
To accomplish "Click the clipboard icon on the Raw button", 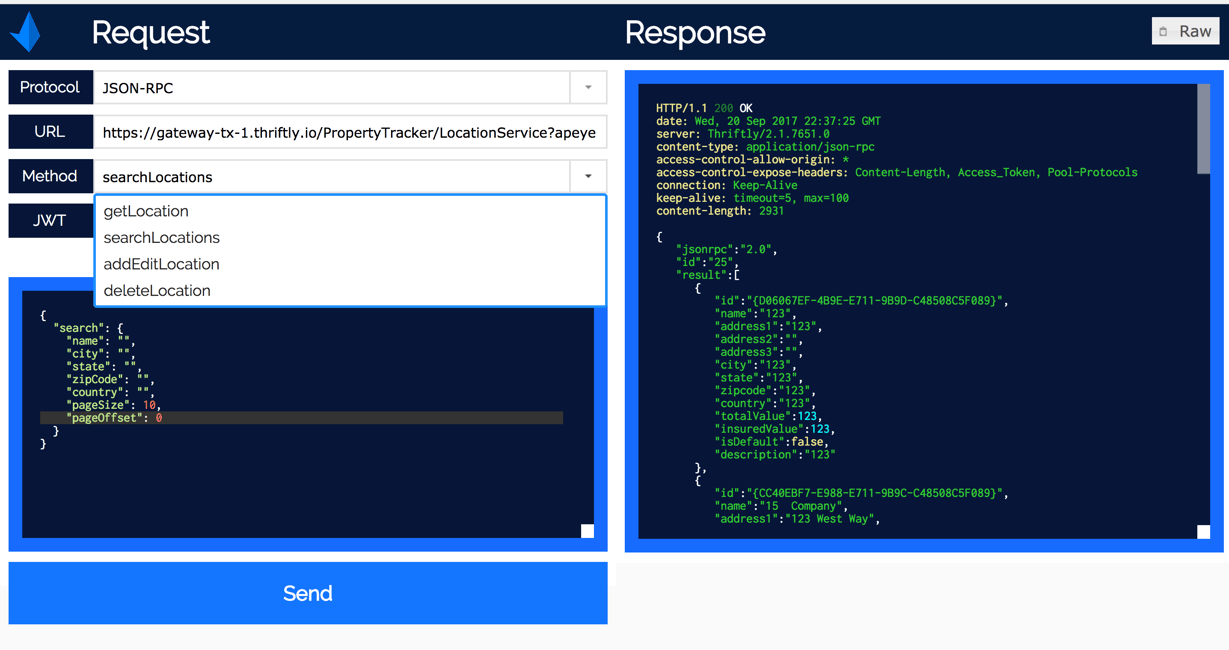I will [1163, 32].
